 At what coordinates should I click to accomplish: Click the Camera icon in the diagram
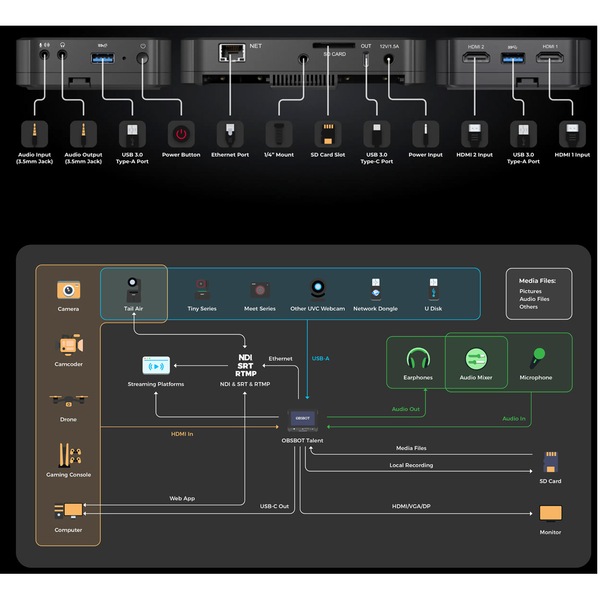tap(68, 290)
